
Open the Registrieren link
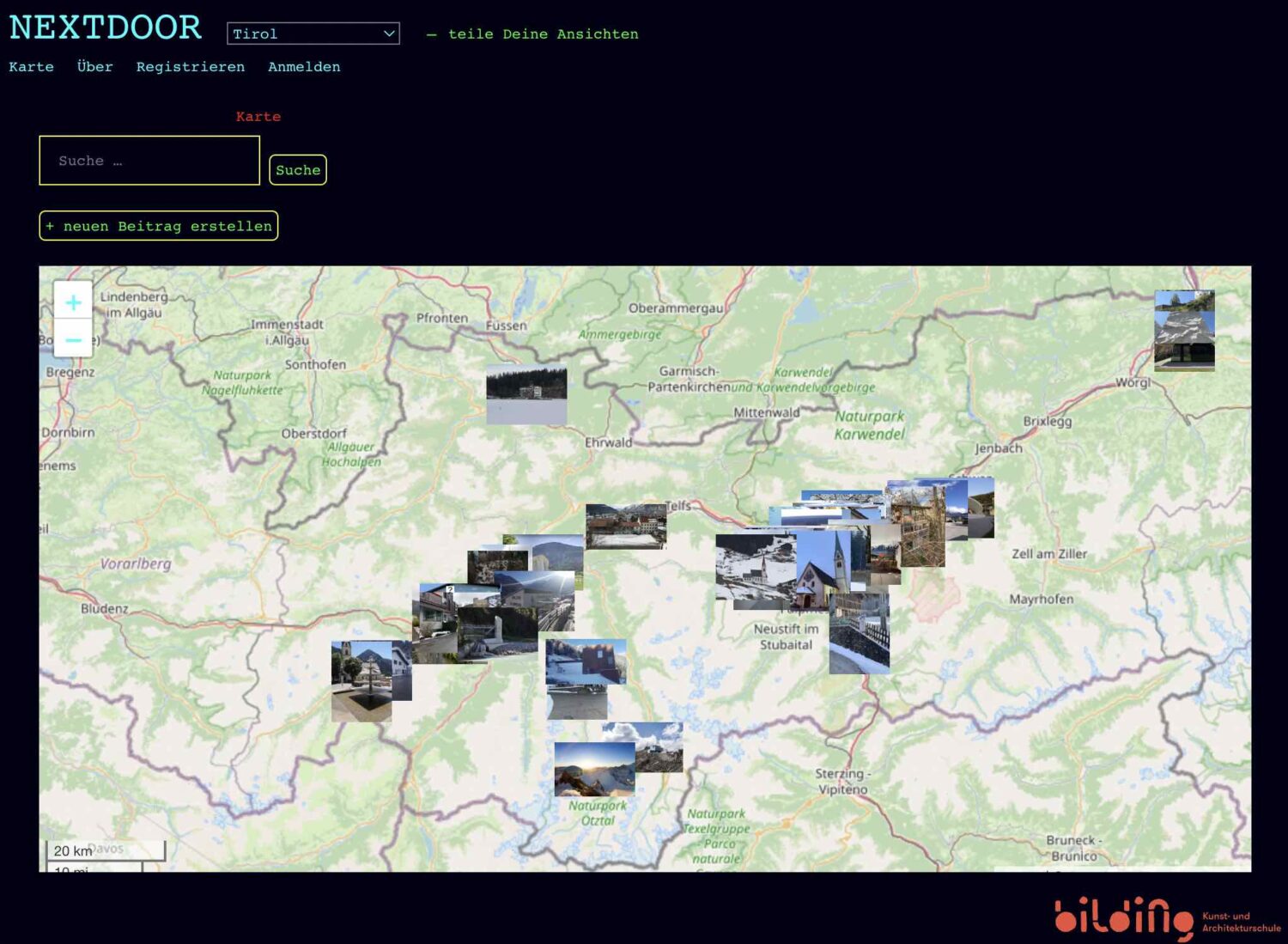(190, 67)
